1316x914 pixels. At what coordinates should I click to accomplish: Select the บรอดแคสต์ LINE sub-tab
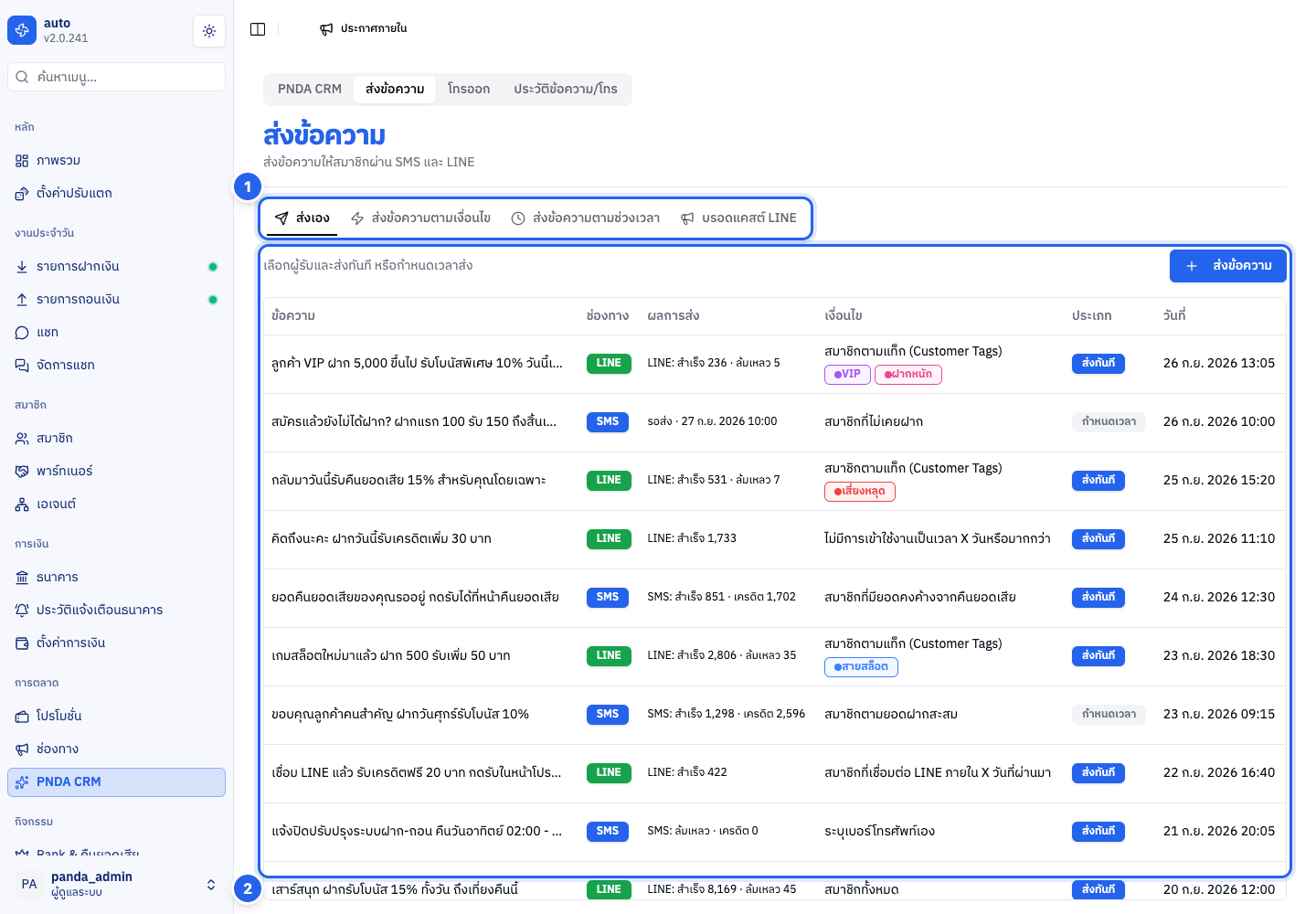point(738,218)
